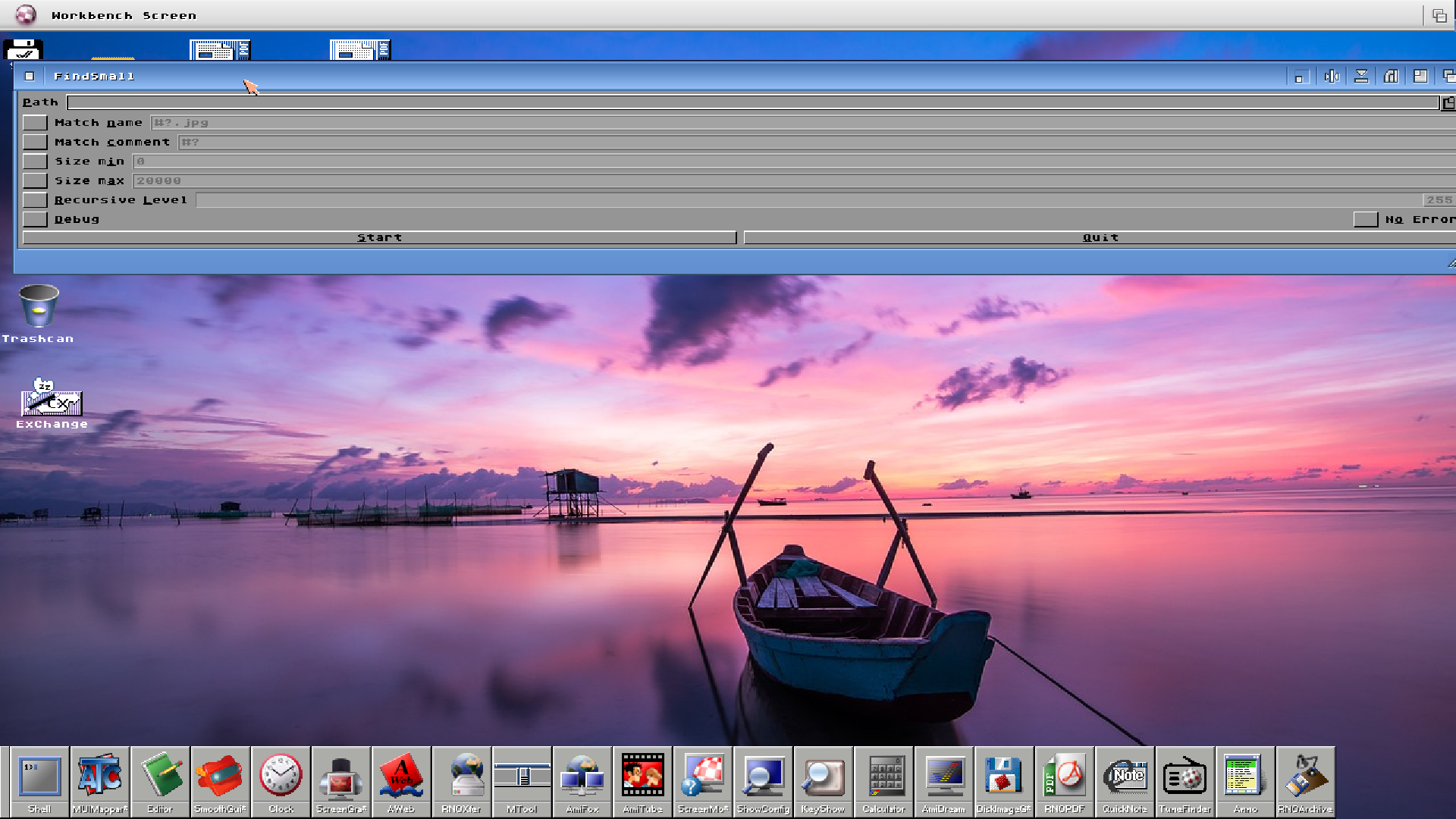Enable the Size max checkbox
The image size is (1456, 819).
tap(35, 181)
